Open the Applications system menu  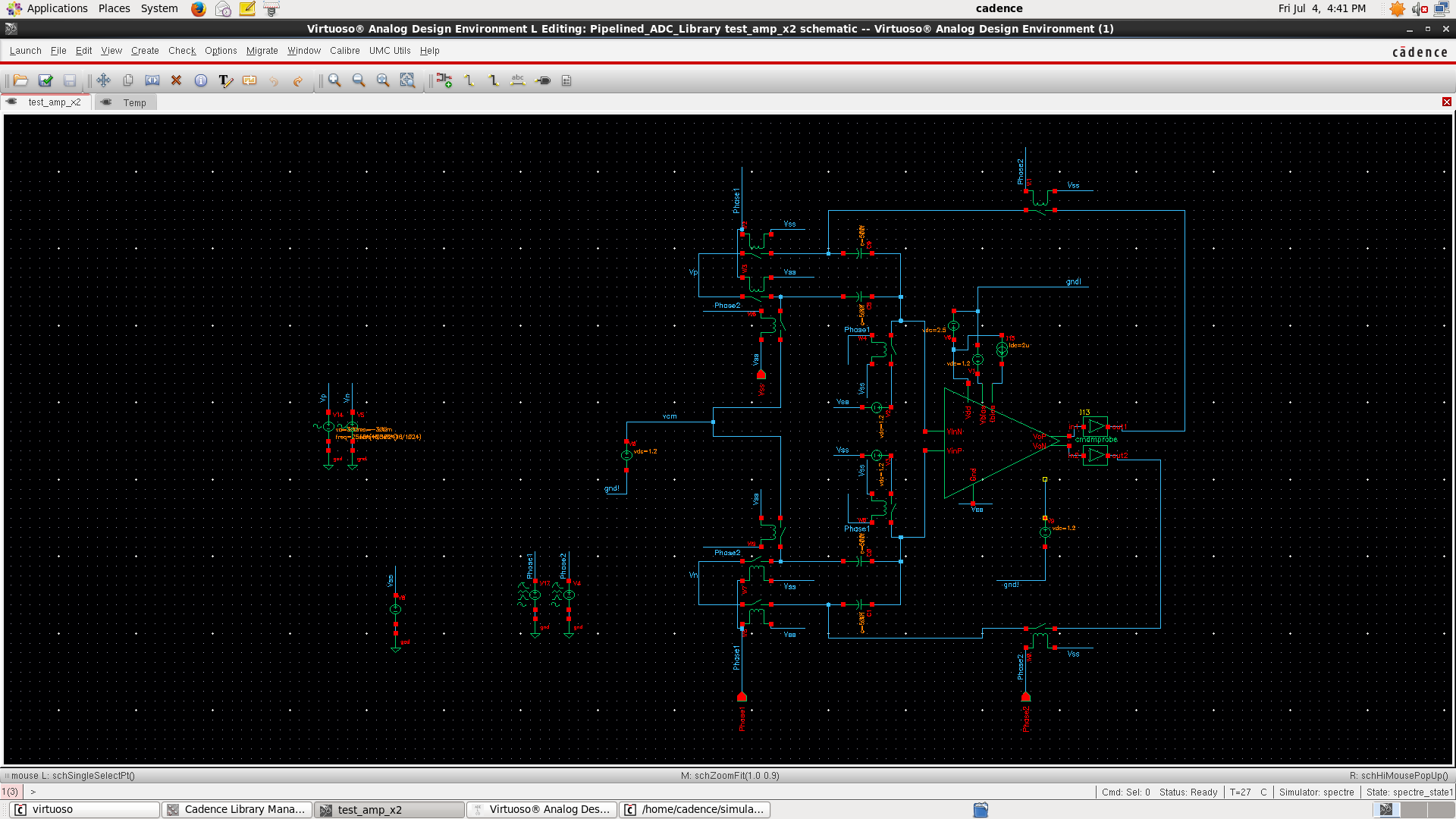click(x=57, y=8)
